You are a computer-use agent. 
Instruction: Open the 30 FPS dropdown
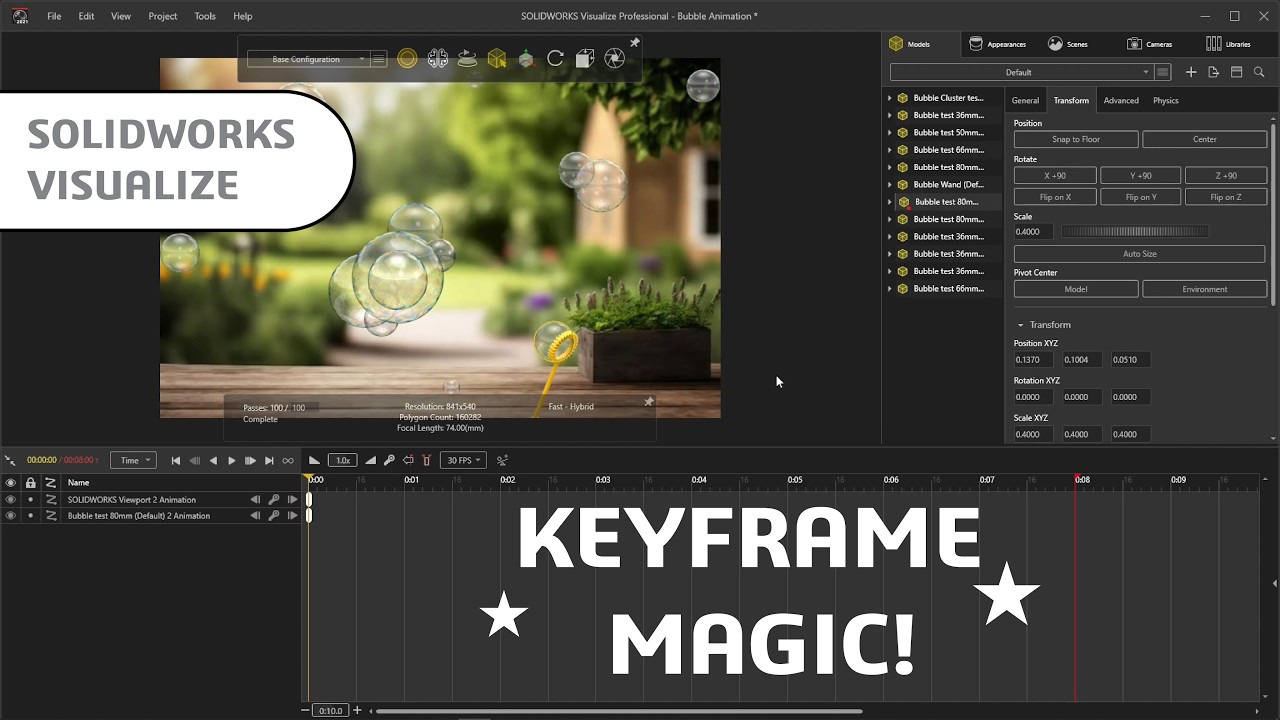[464, 460]
